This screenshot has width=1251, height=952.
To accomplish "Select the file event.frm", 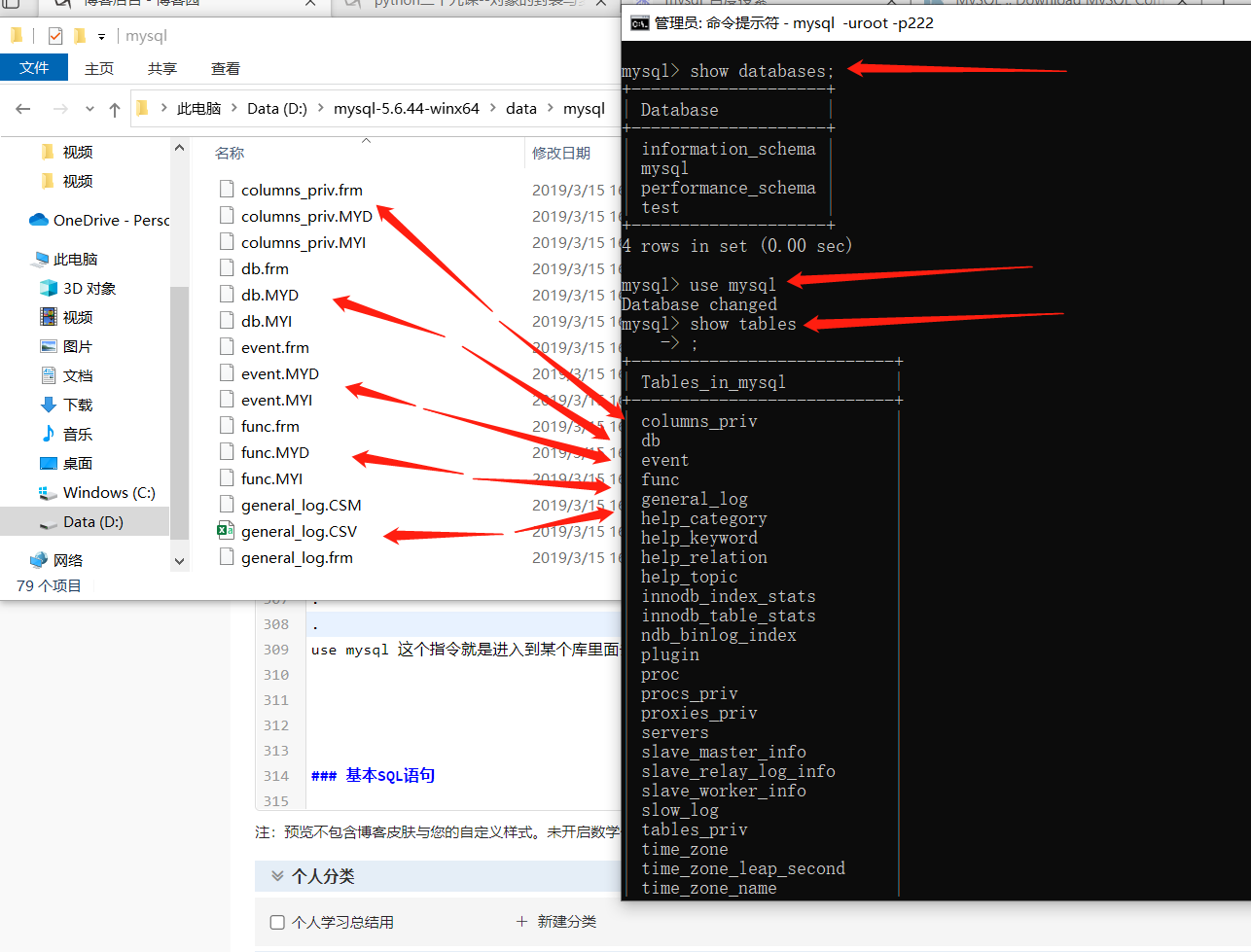I will click(275, 347).
